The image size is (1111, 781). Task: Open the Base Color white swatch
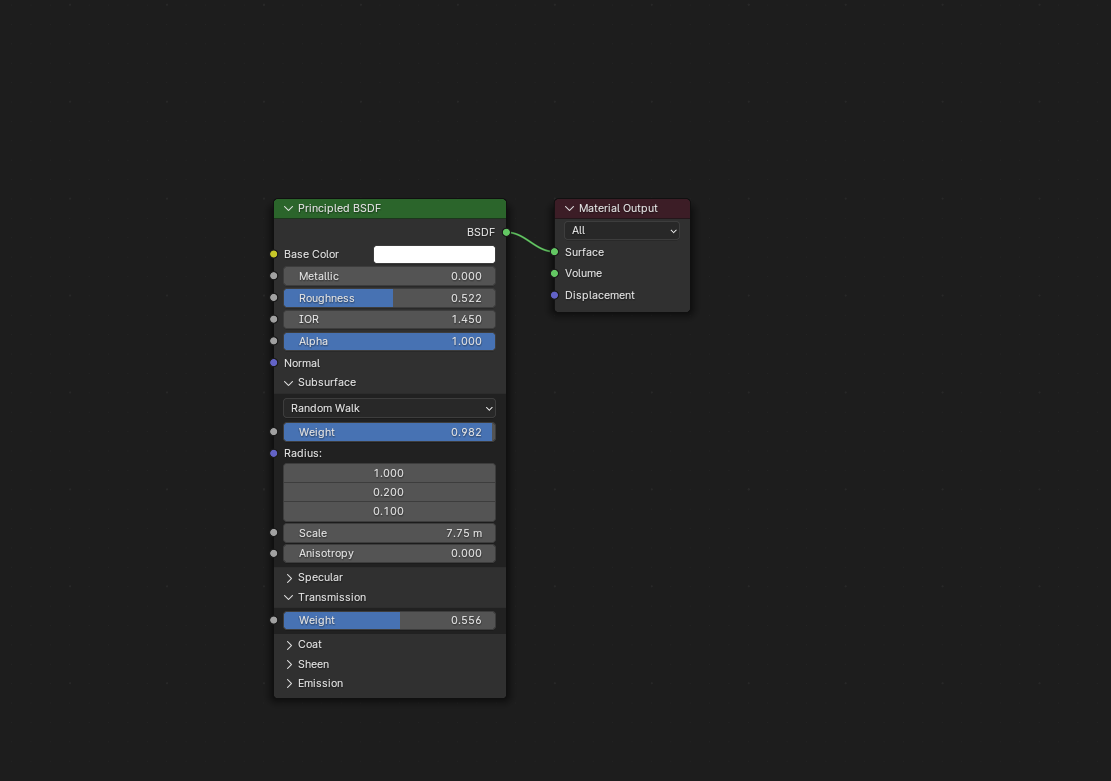434,254
